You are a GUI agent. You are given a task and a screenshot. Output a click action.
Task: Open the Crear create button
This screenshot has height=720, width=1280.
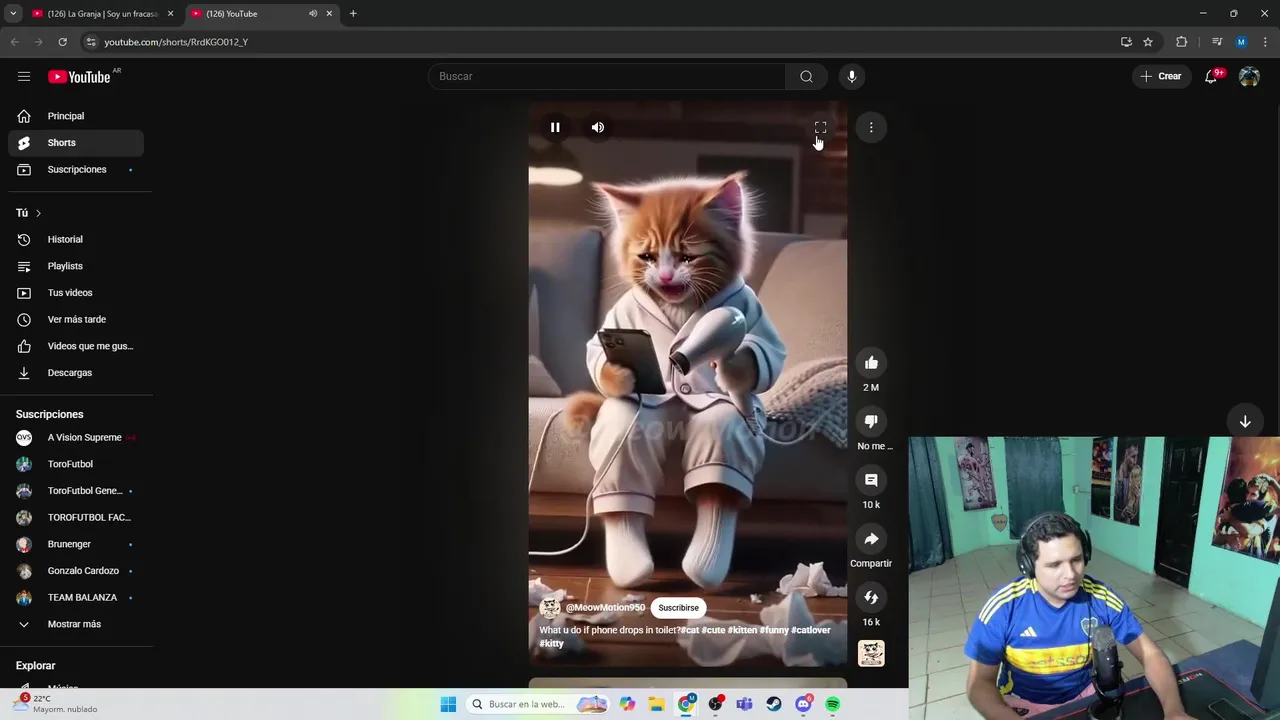click(1160, 76)
